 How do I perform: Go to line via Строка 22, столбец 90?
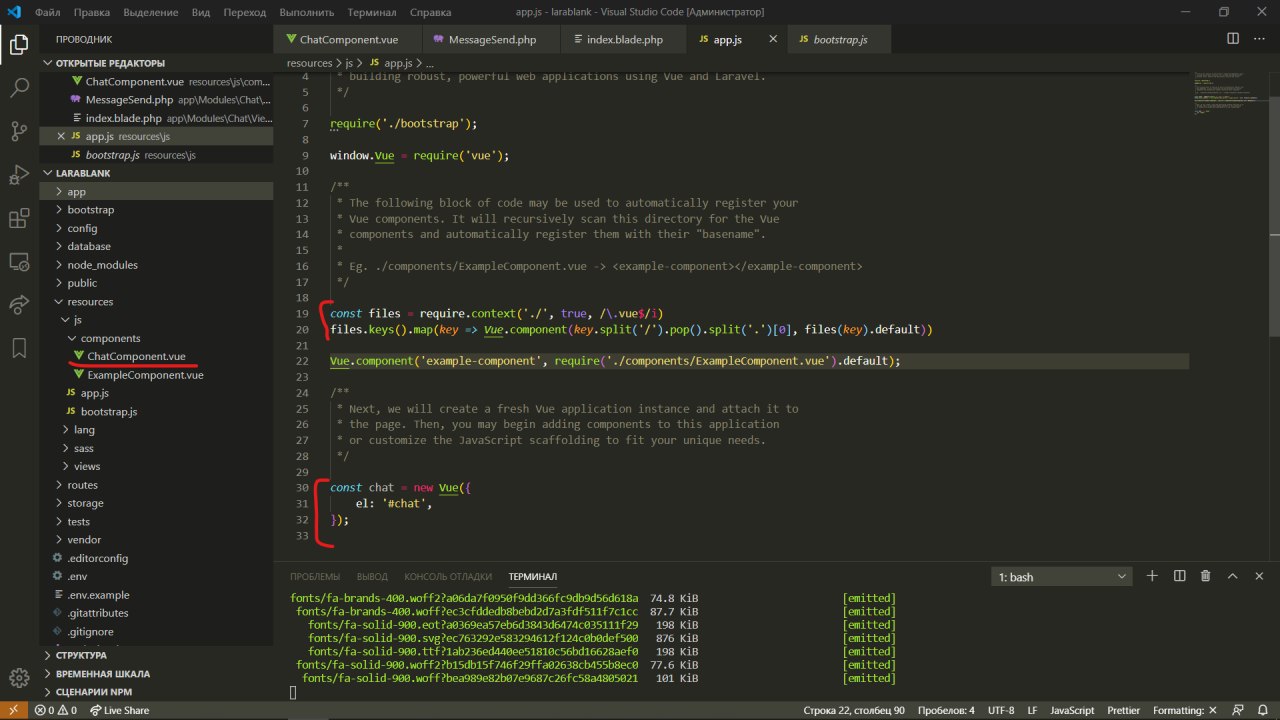click(854, 710)
